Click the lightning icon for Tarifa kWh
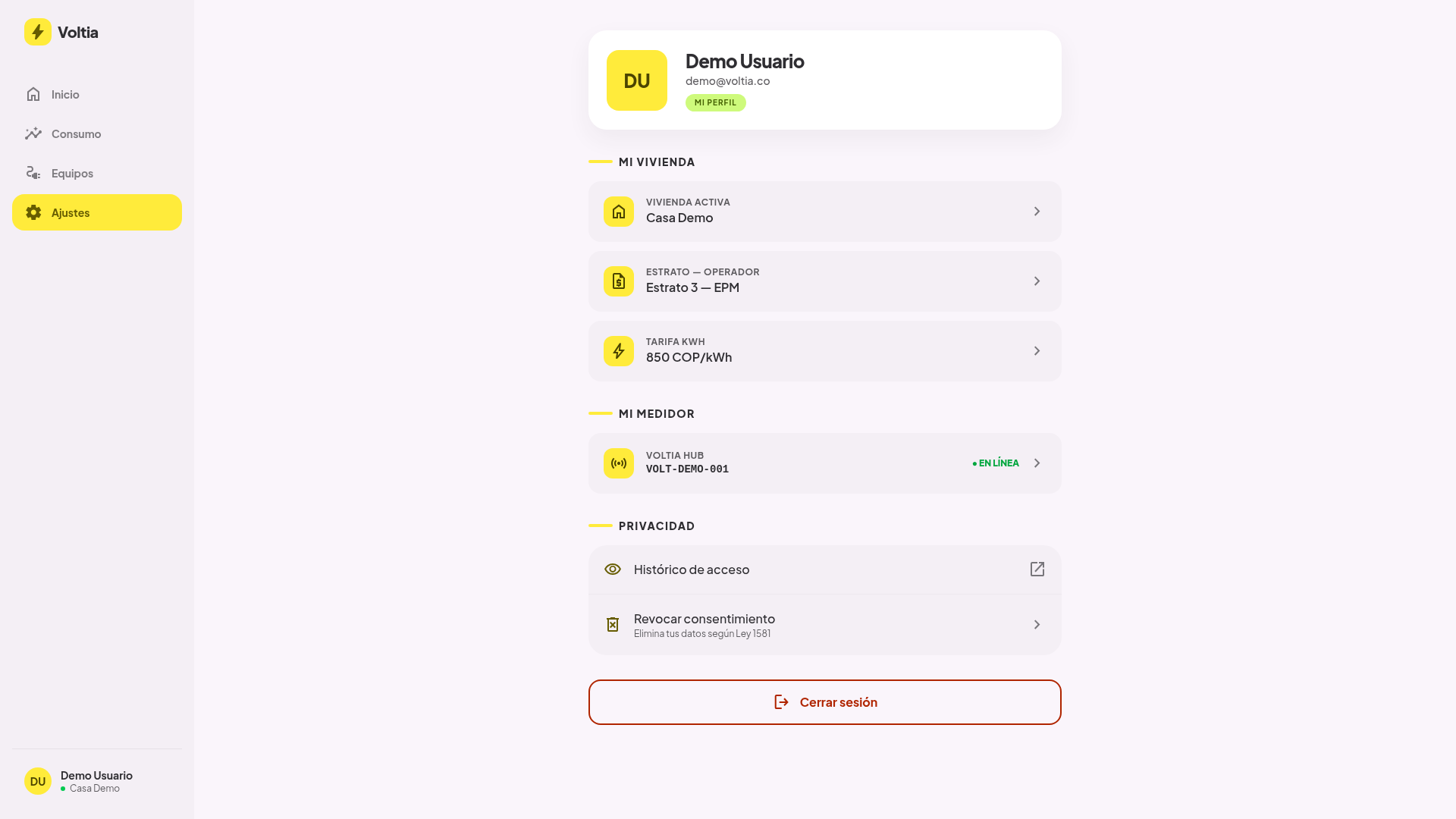This screenshot has width=1456, height=819. point(619,351)
